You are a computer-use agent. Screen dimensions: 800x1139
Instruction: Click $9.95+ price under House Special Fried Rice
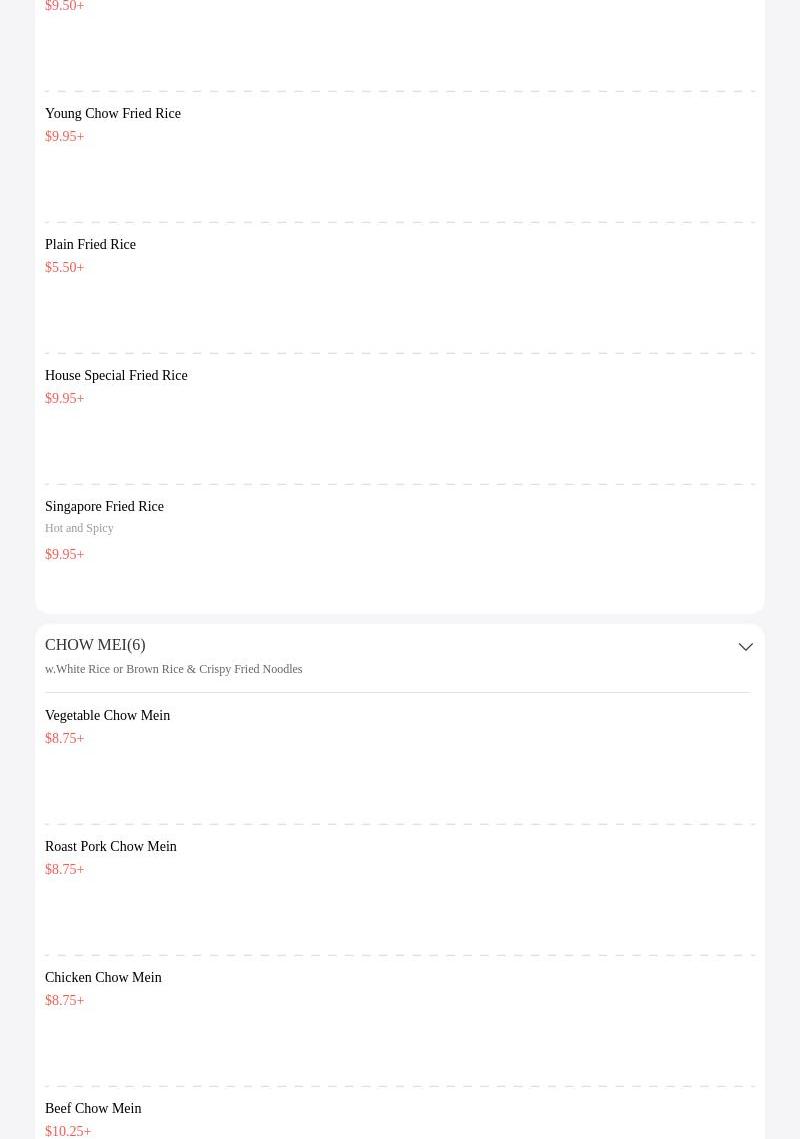point(65,398)
